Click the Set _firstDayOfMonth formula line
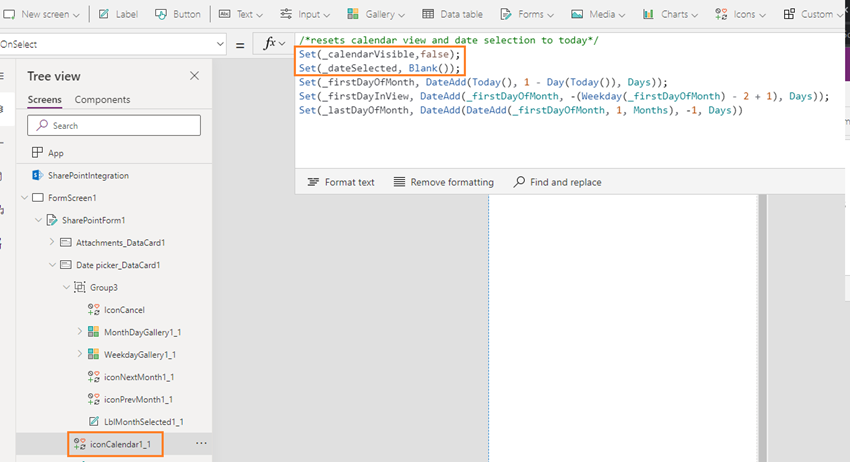Screen dimensions: 850x462 click(x=483, y=82)
